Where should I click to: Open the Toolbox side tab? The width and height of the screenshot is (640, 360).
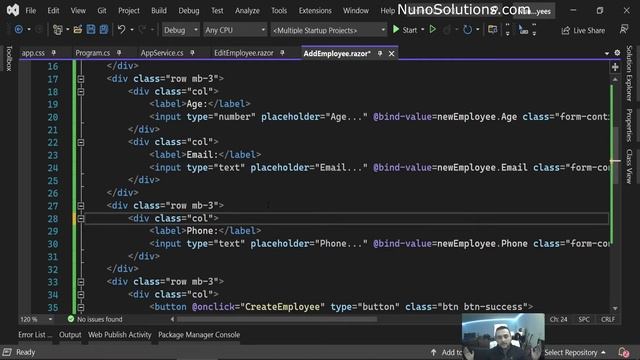[x=9, y=58]
